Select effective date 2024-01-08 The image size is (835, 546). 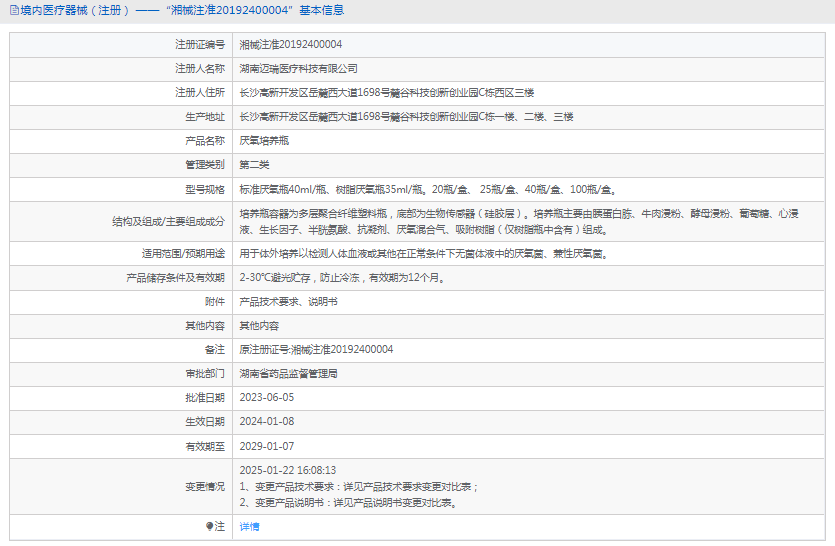267,421
